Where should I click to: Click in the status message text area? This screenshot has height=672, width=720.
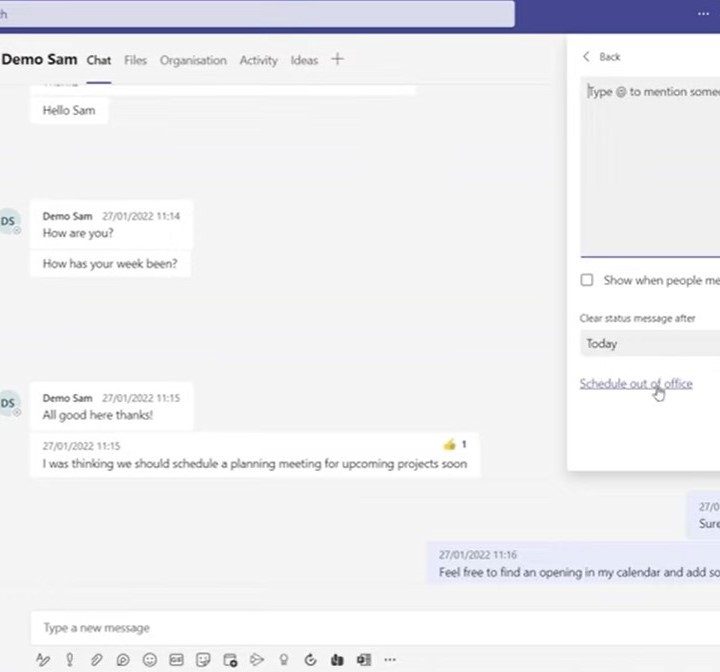click(650, 168)
